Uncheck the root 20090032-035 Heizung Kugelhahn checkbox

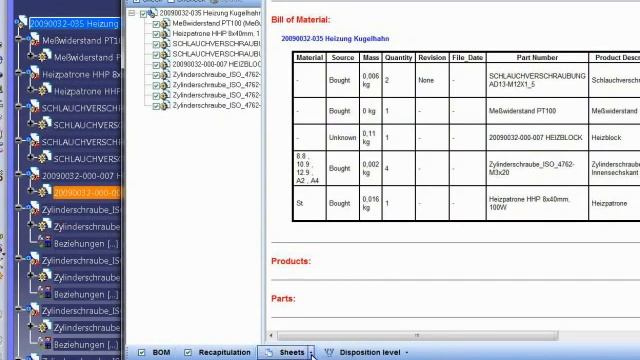tap(143, 14)
